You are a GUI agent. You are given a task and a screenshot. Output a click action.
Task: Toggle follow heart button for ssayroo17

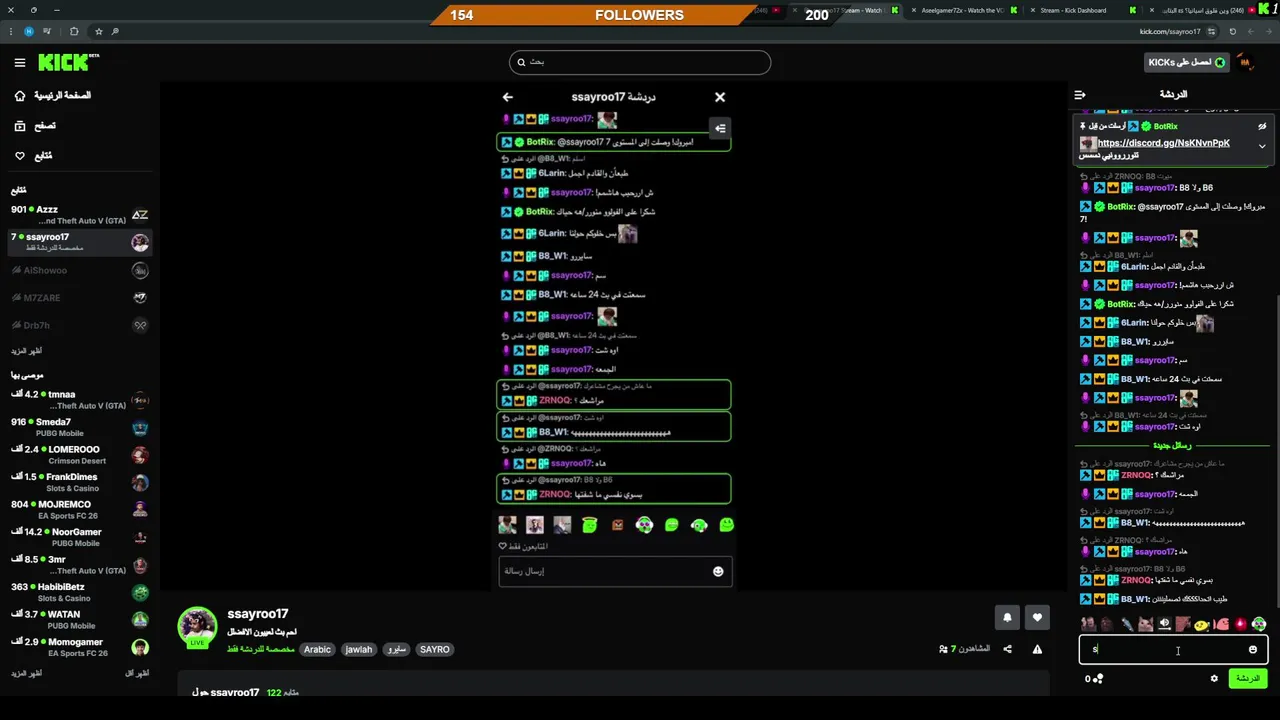point(1037,618)
